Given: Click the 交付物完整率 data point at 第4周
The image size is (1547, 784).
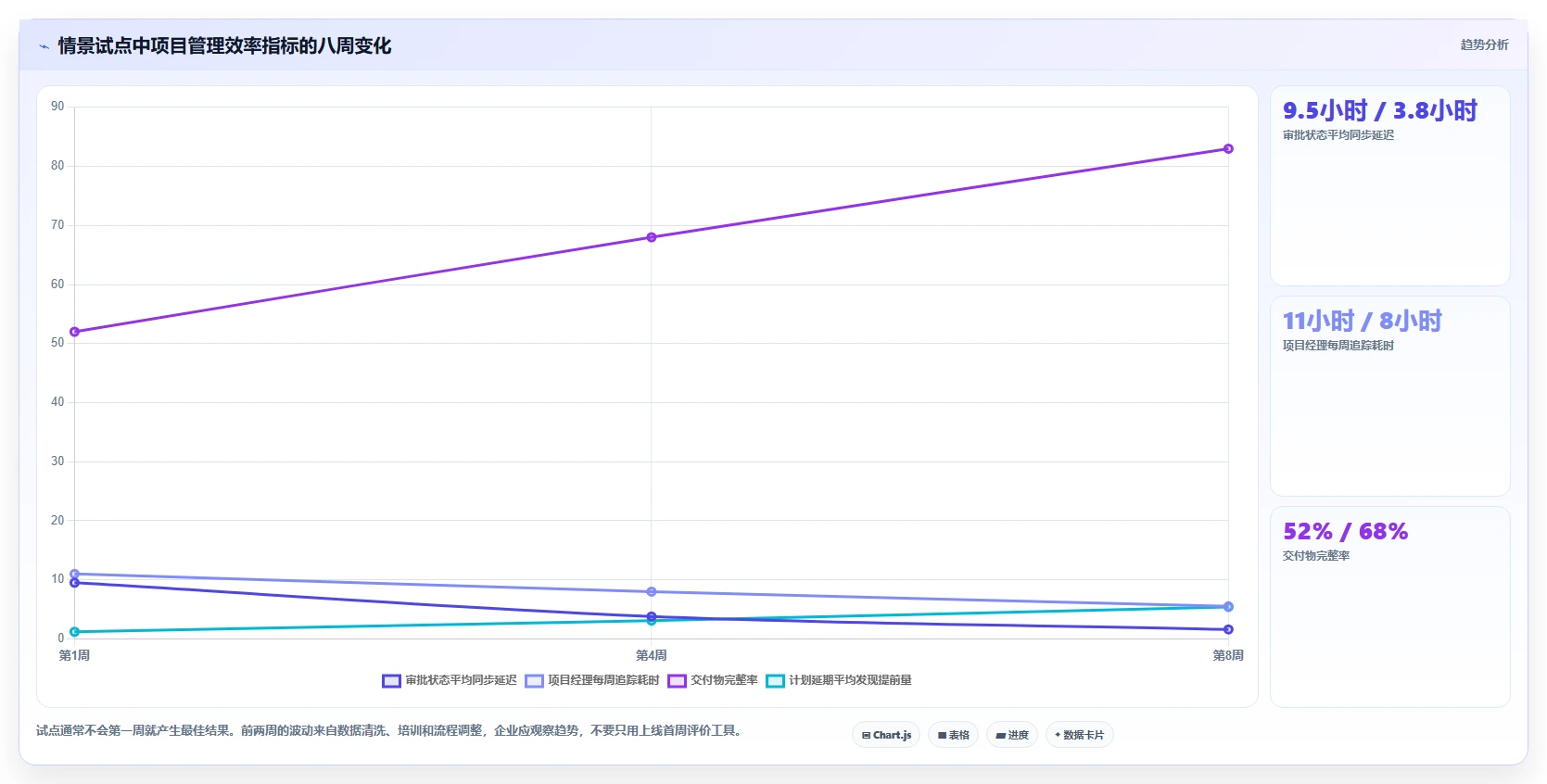Looking at the screenshot, I should coord(652,237).
